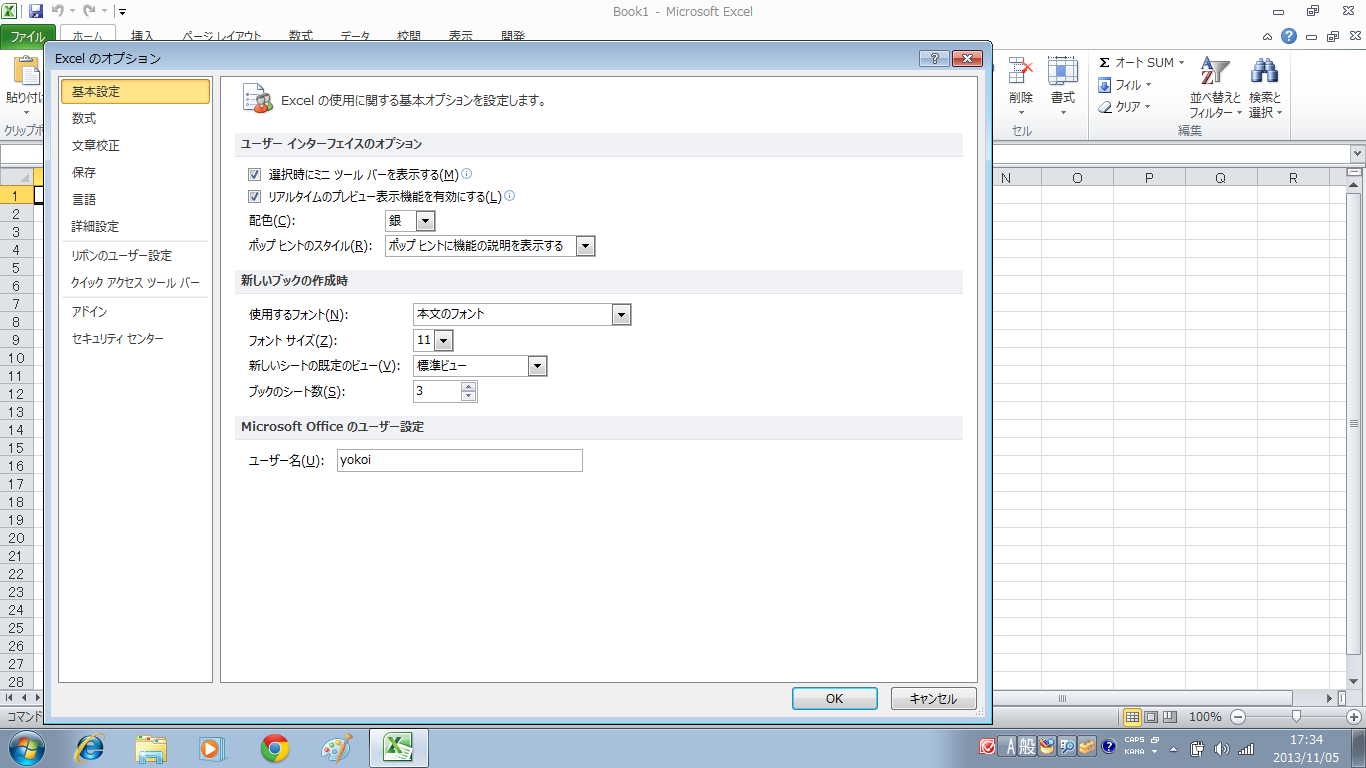Open Google Chrome from the taskbar
The width and height of the screenshot is (1366, 768).
click(275, 748)
